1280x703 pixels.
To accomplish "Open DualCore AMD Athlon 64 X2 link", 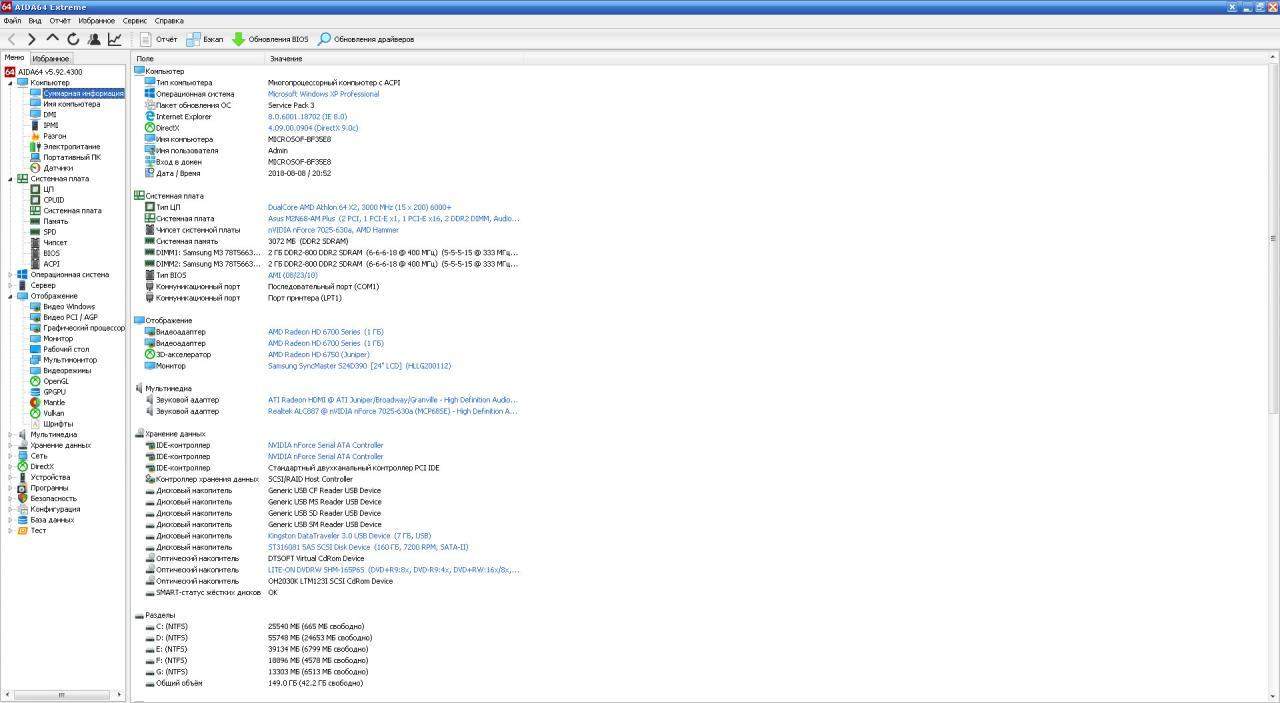I will (359, 207).
